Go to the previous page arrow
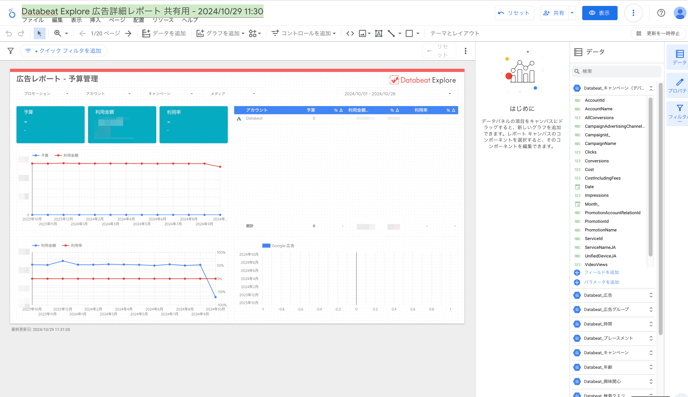The image size is (688, 397). coord(82,33)
